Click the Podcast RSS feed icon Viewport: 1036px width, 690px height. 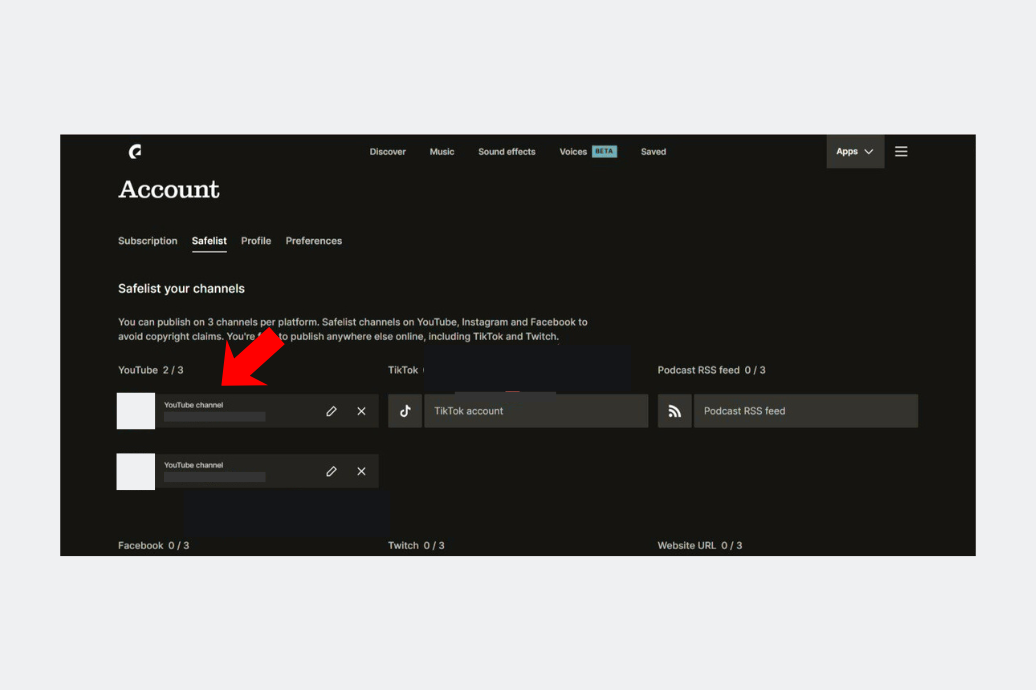pyautogui.click(x=675, y=411)
